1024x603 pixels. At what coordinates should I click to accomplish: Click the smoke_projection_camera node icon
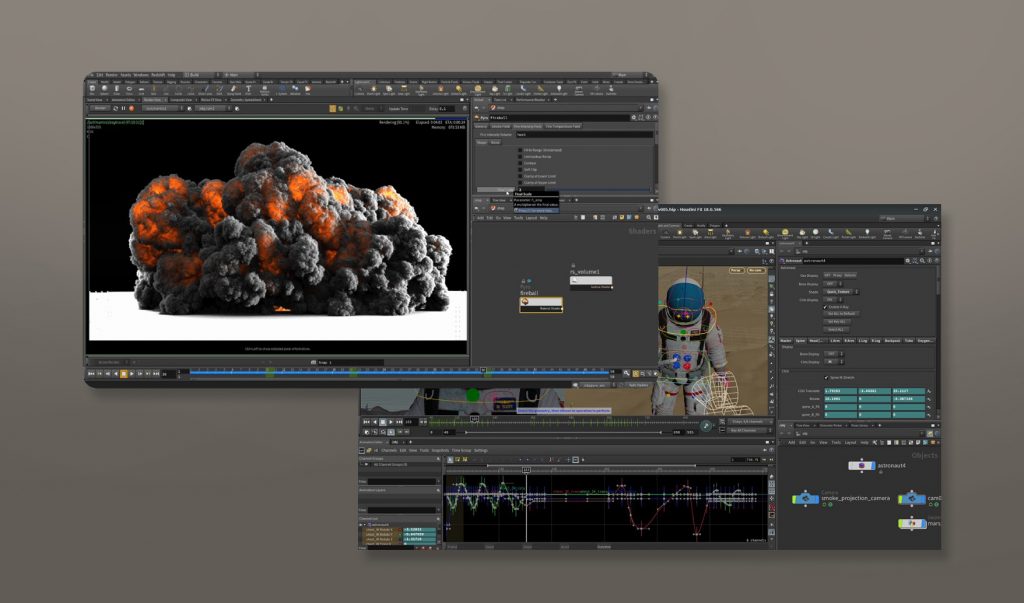tap(805, 498)
